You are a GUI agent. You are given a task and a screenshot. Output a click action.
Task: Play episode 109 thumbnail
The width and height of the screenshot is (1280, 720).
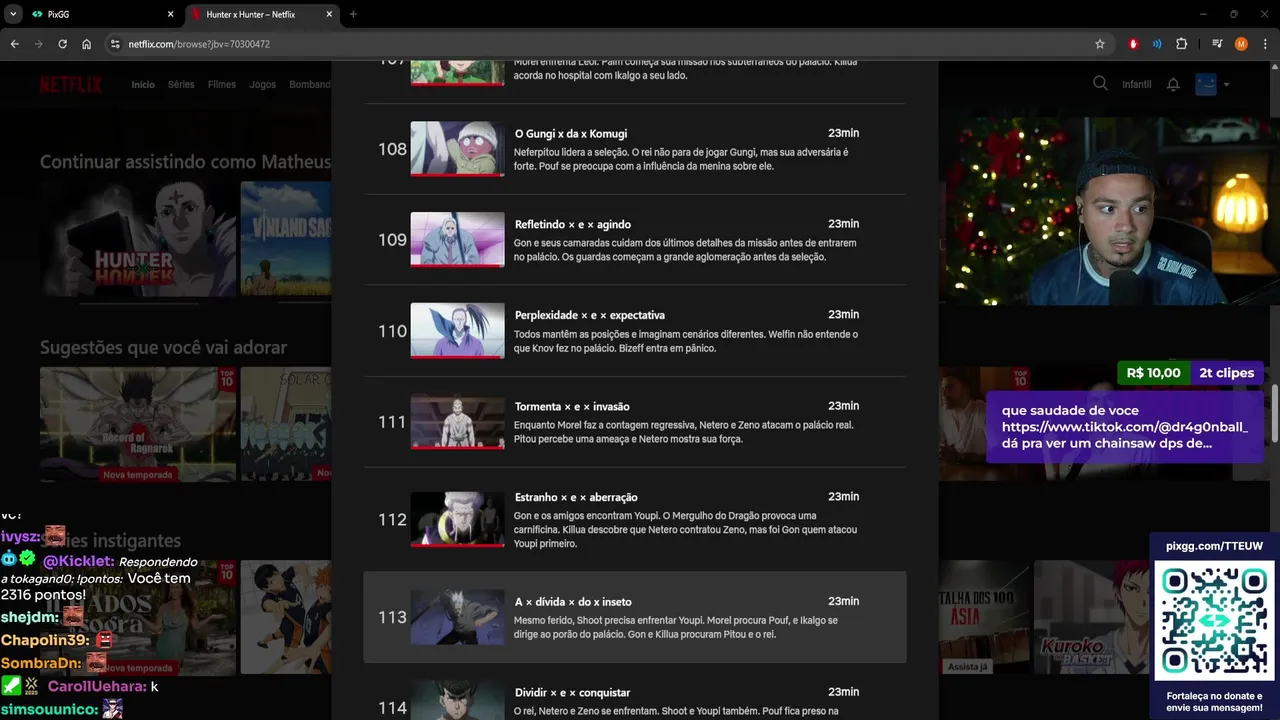point(457,240)
